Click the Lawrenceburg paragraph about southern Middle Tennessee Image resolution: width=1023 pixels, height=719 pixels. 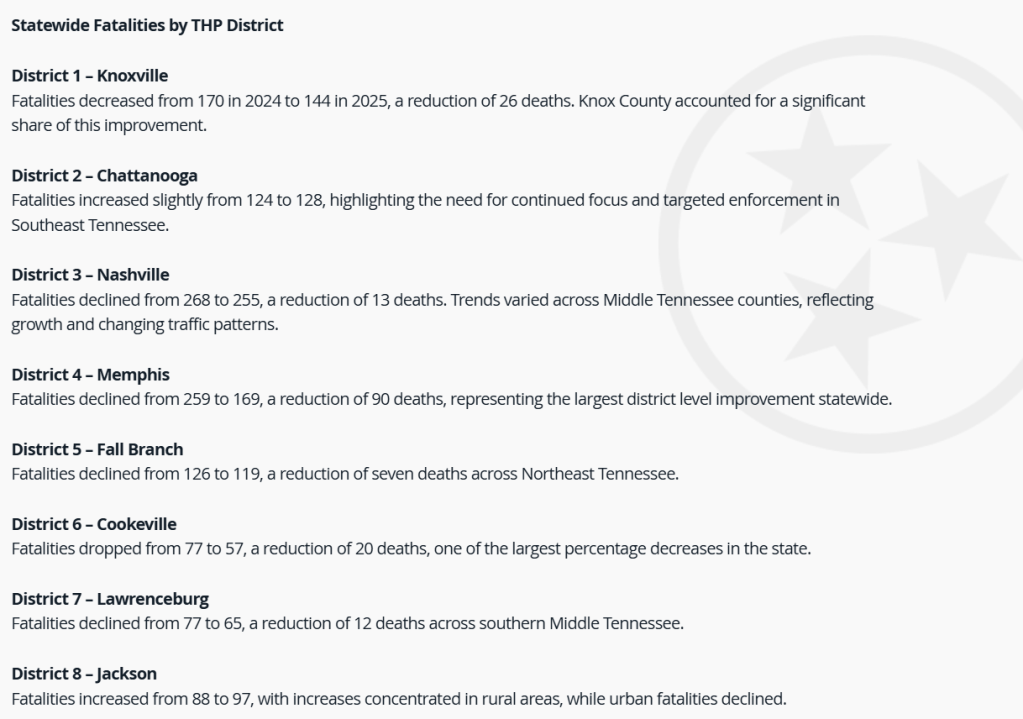click(347, 624)
